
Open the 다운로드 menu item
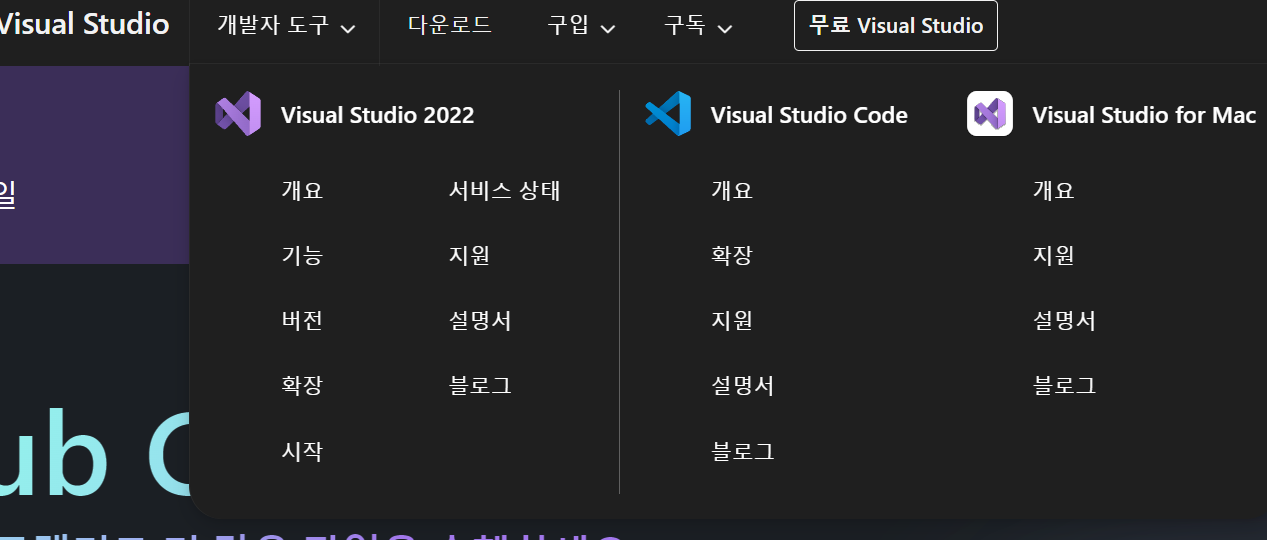450,26
